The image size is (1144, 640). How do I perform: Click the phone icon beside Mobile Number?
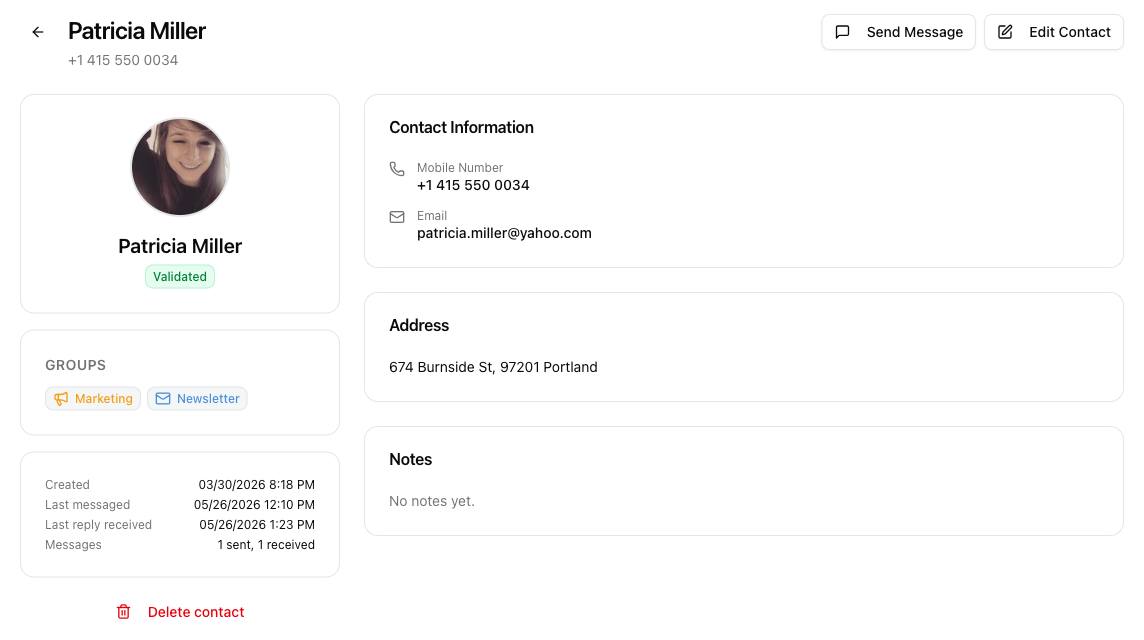(397, 169)
